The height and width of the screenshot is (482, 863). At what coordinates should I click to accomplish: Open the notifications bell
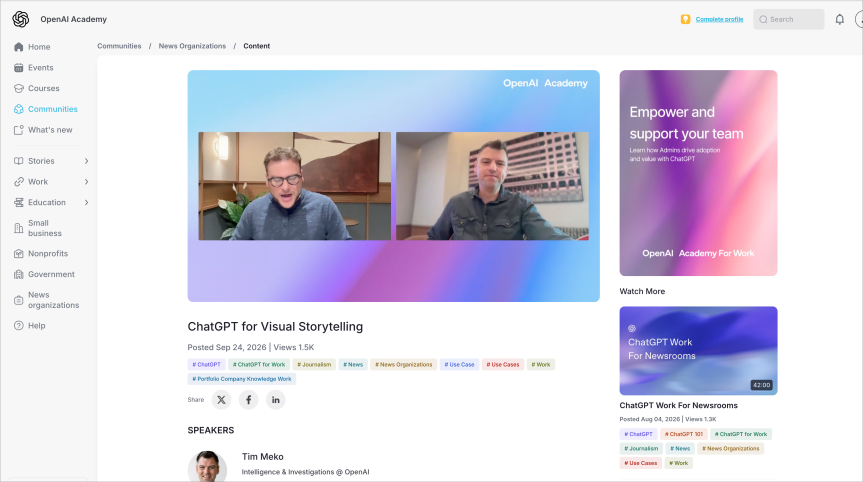pos(839,19)
